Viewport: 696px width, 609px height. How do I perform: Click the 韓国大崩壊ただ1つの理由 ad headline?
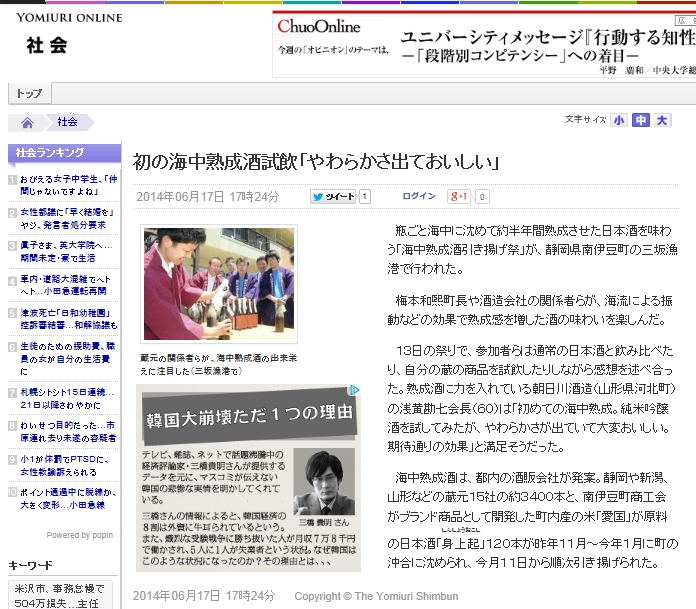click(x=249, y=415)
